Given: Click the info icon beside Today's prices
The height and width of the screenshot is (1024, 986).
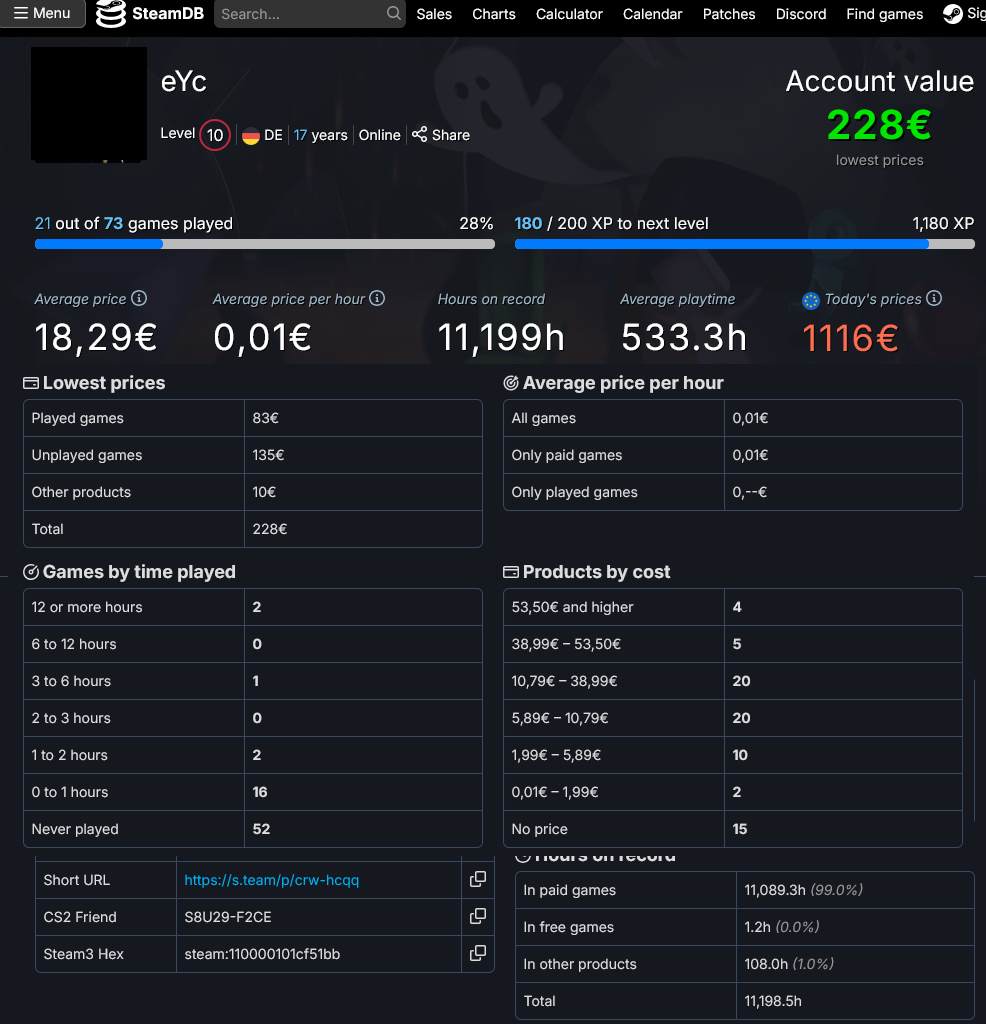Looking at the screenshot, I should click(x=934, y=298).
